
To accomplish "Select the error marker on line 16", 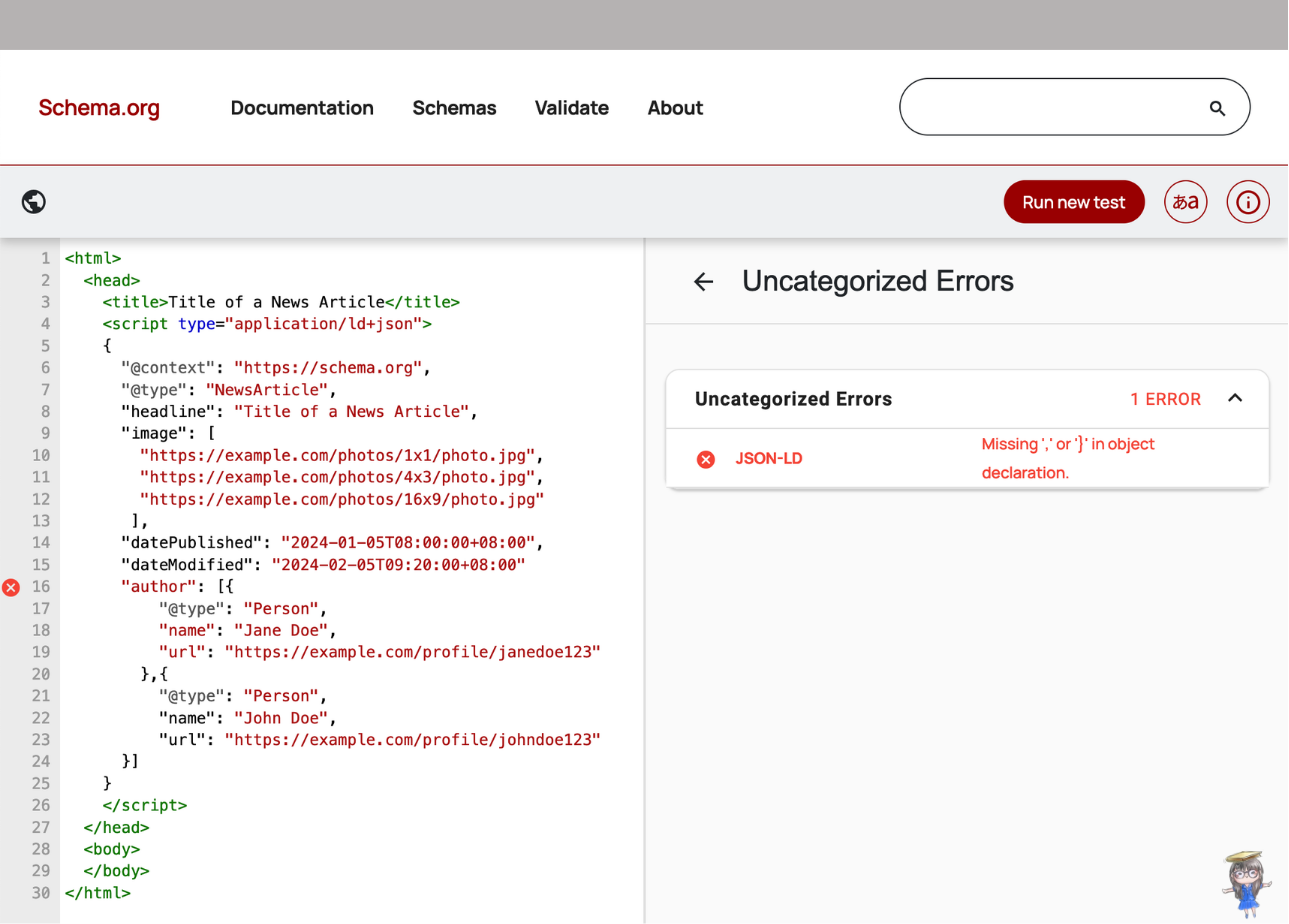I will point(11,587).
